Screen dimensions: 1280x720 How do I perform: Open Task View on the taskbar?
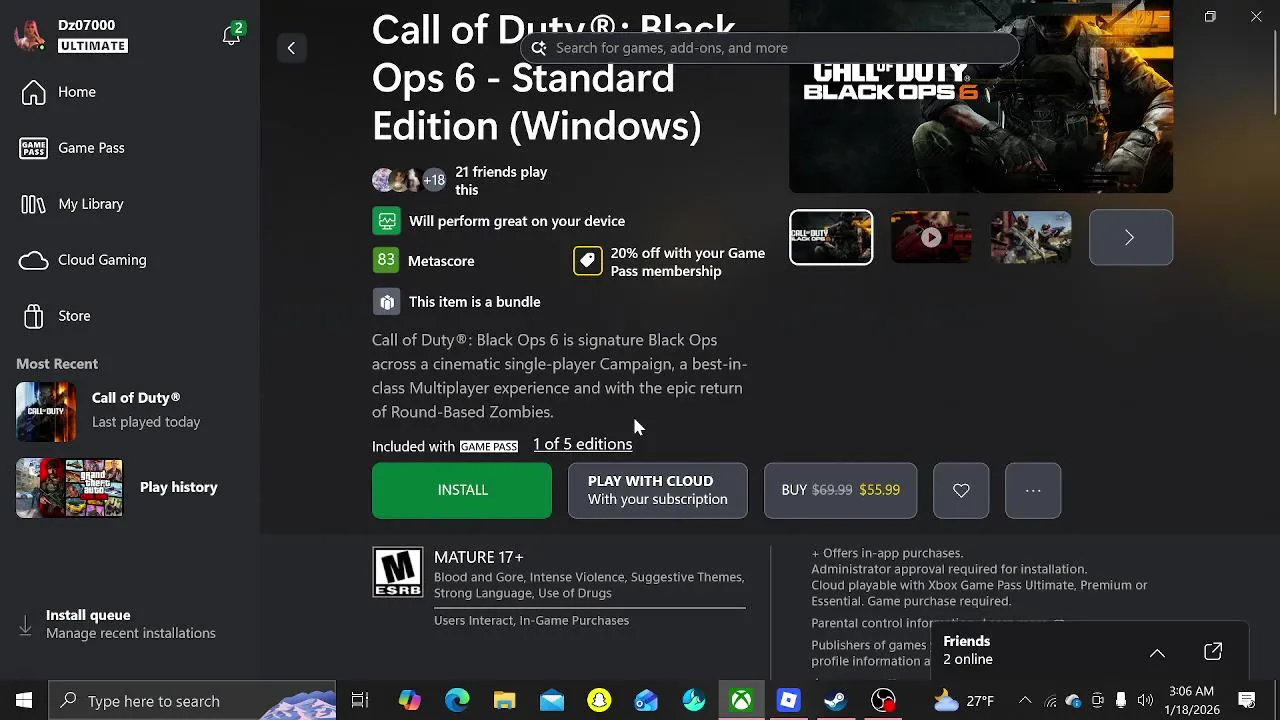click(x=360, y=701)
